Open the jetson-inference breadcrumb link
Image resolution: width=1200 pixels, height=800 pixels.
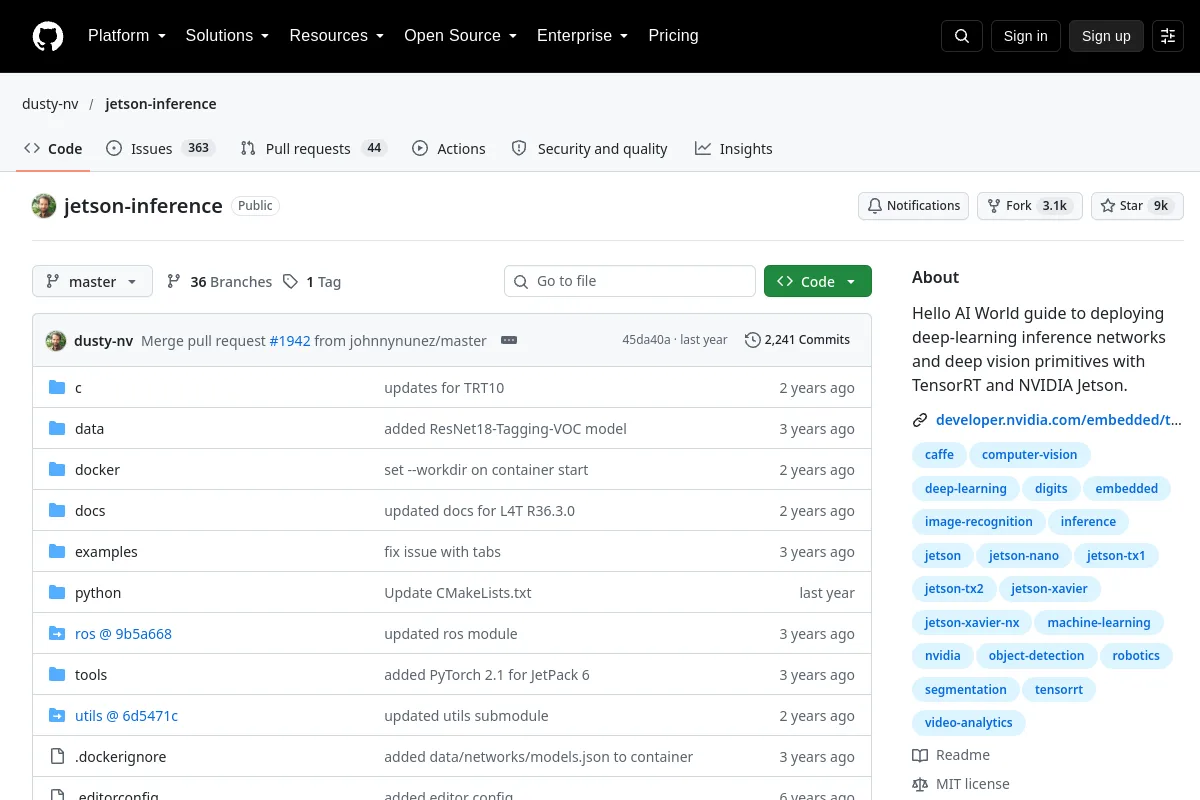click(x=161, y=104)
